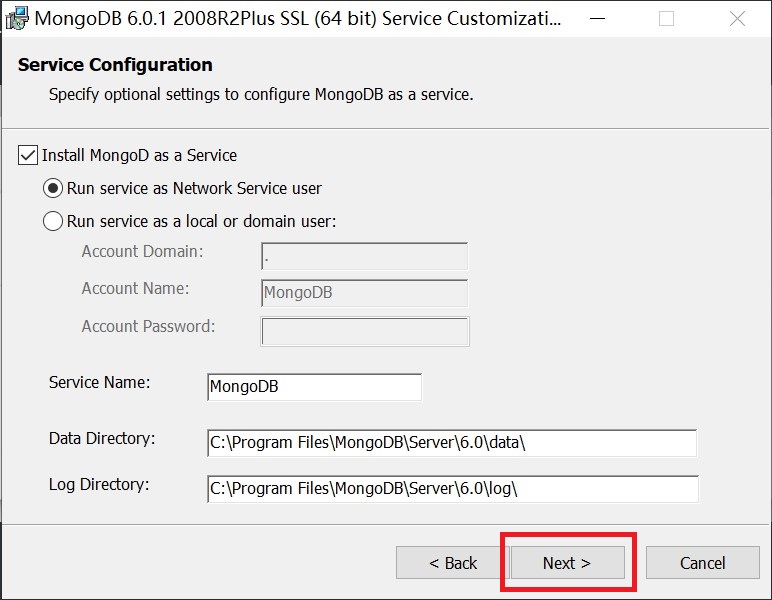The width and height of the screenshot is (772, 600).
Task: Click the Account Name label
Action: pyautogui.click(x=135, y=288)
